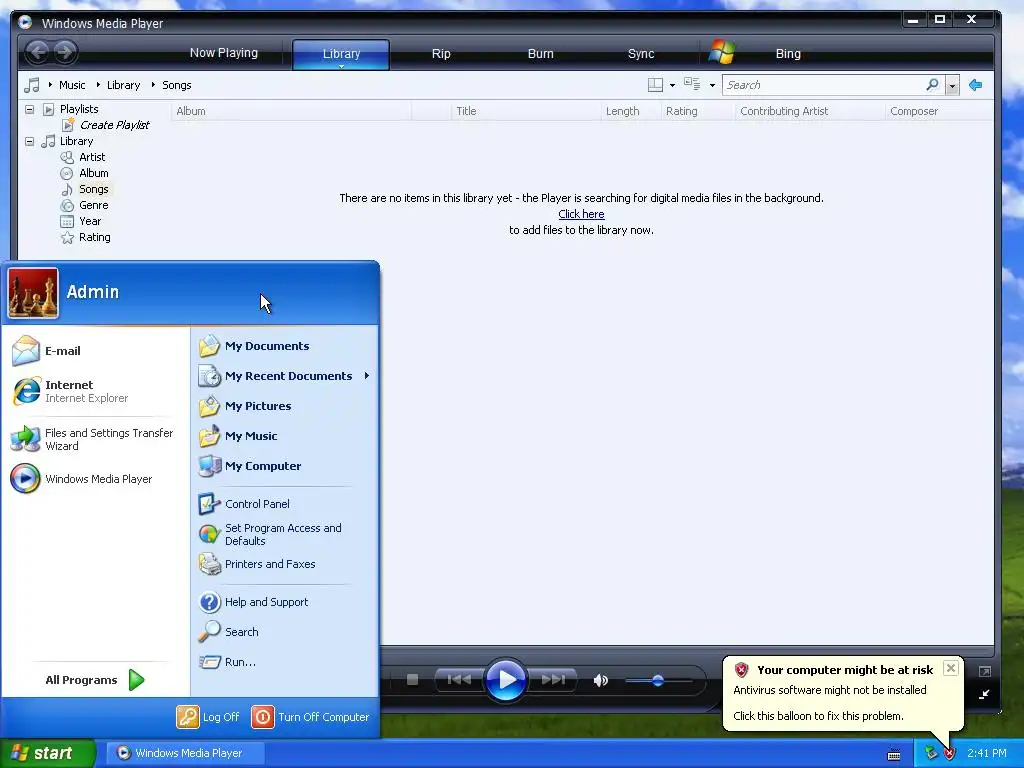Open Help and Support
The width and height of the screenshot is (1024, 768).
(x=285, y=602)
